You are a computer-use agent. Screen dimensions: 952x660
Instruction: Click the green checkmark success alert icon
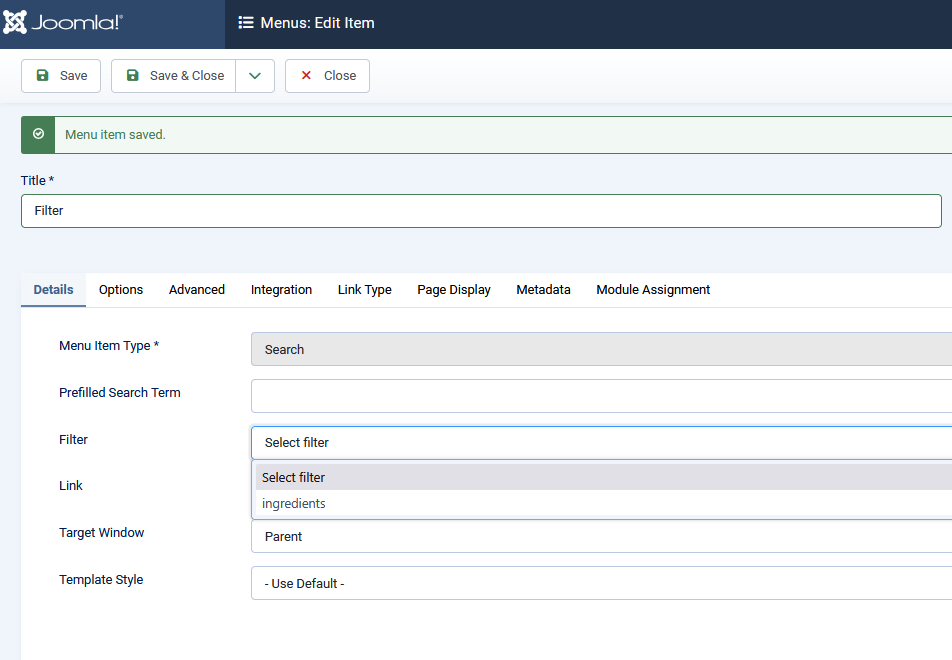point(38,134)
